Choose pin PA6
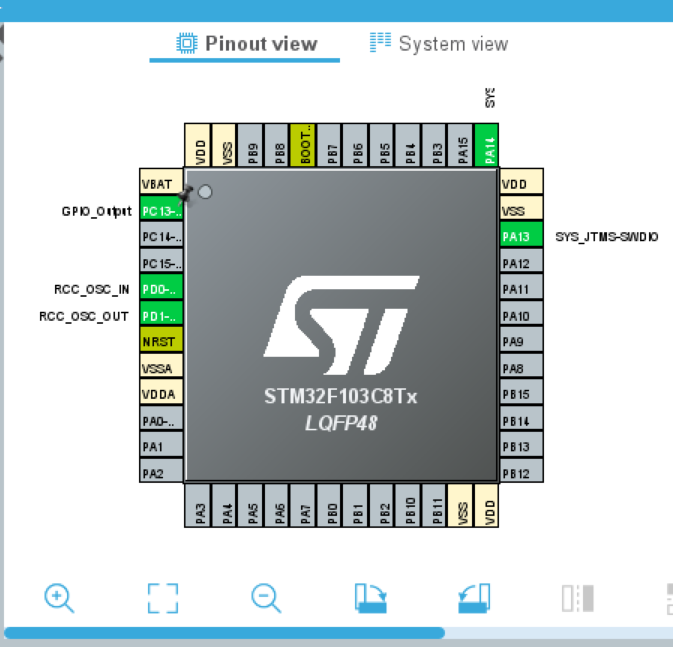The image size is (673, 647). click(277, 505)
